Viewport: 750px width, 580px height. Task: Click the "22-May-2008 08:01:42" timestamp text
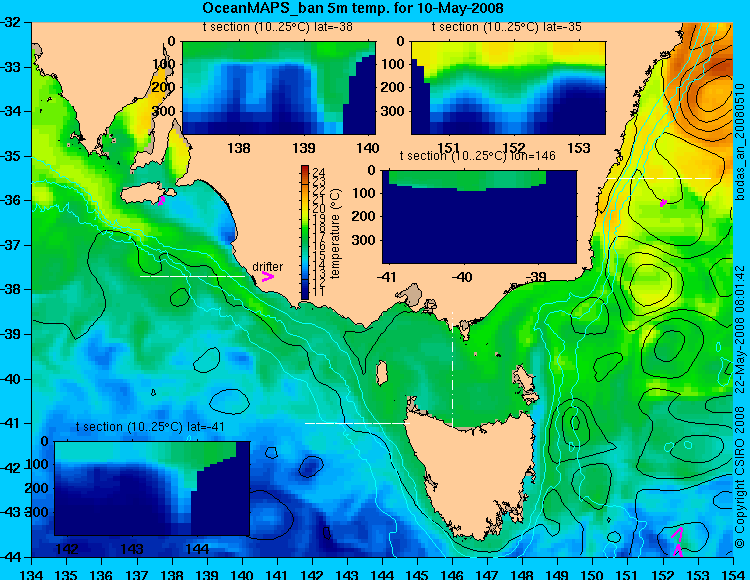[x=740, y=329]
